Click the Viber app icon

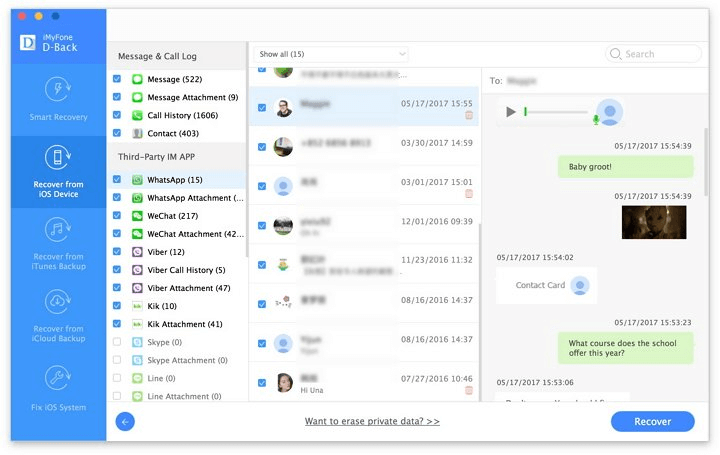(x=138, y=252)
